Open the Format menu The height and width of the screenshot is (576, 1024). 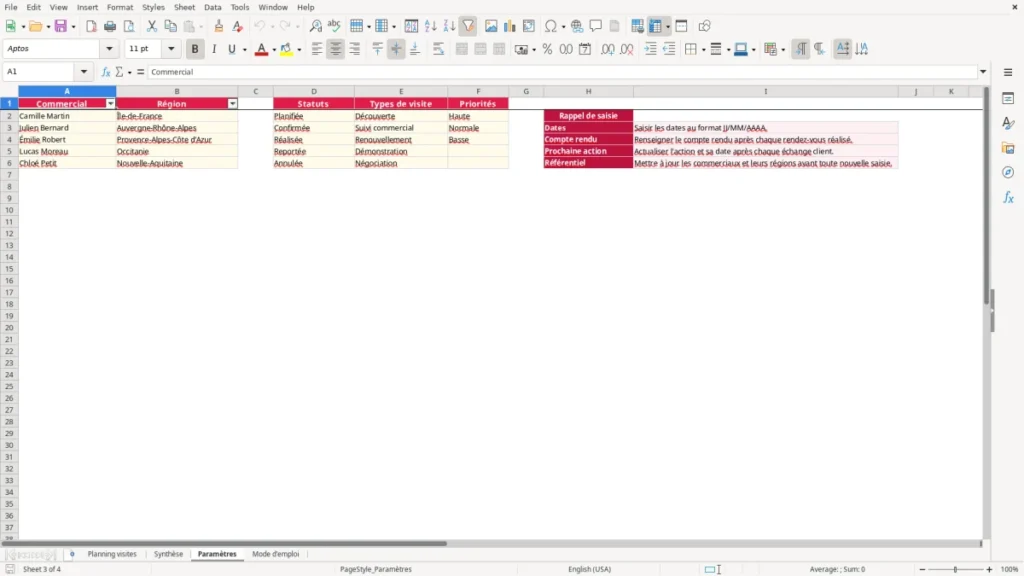120,7
